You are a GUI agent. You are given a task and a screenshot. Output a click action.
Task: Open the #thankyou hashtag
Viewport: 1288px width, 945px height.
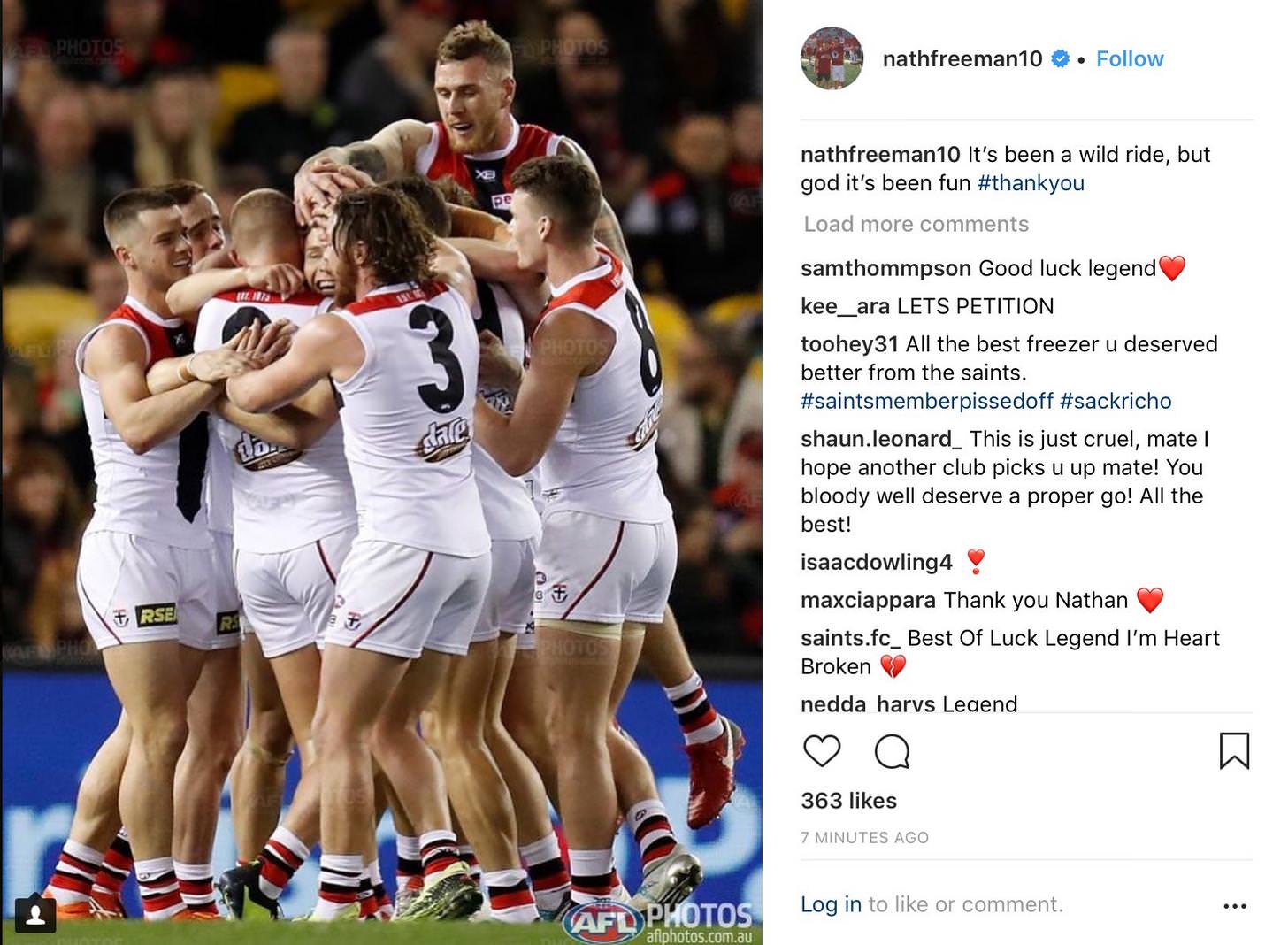pyautogui.click(x=1031, y=183)
